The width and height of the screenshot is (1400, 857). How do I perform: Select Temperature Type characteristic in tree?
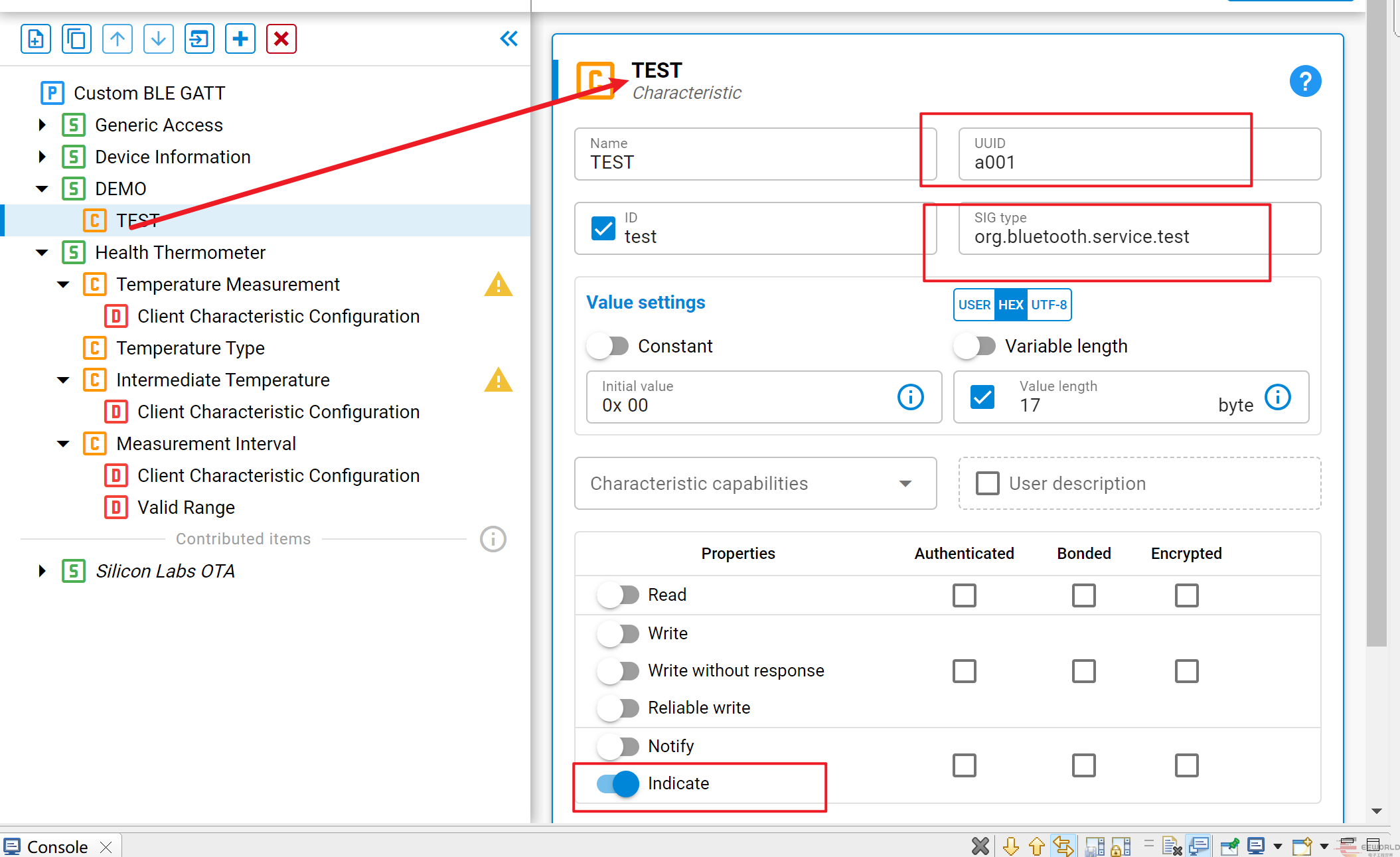pyautogui.click(x=190, y=348)
